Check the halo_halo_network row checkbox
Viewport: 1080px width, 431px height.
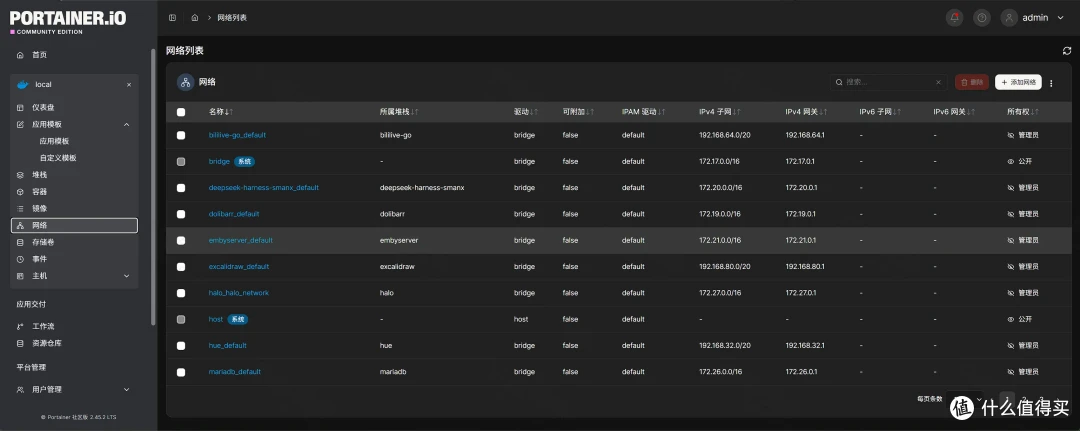point(181,293)
